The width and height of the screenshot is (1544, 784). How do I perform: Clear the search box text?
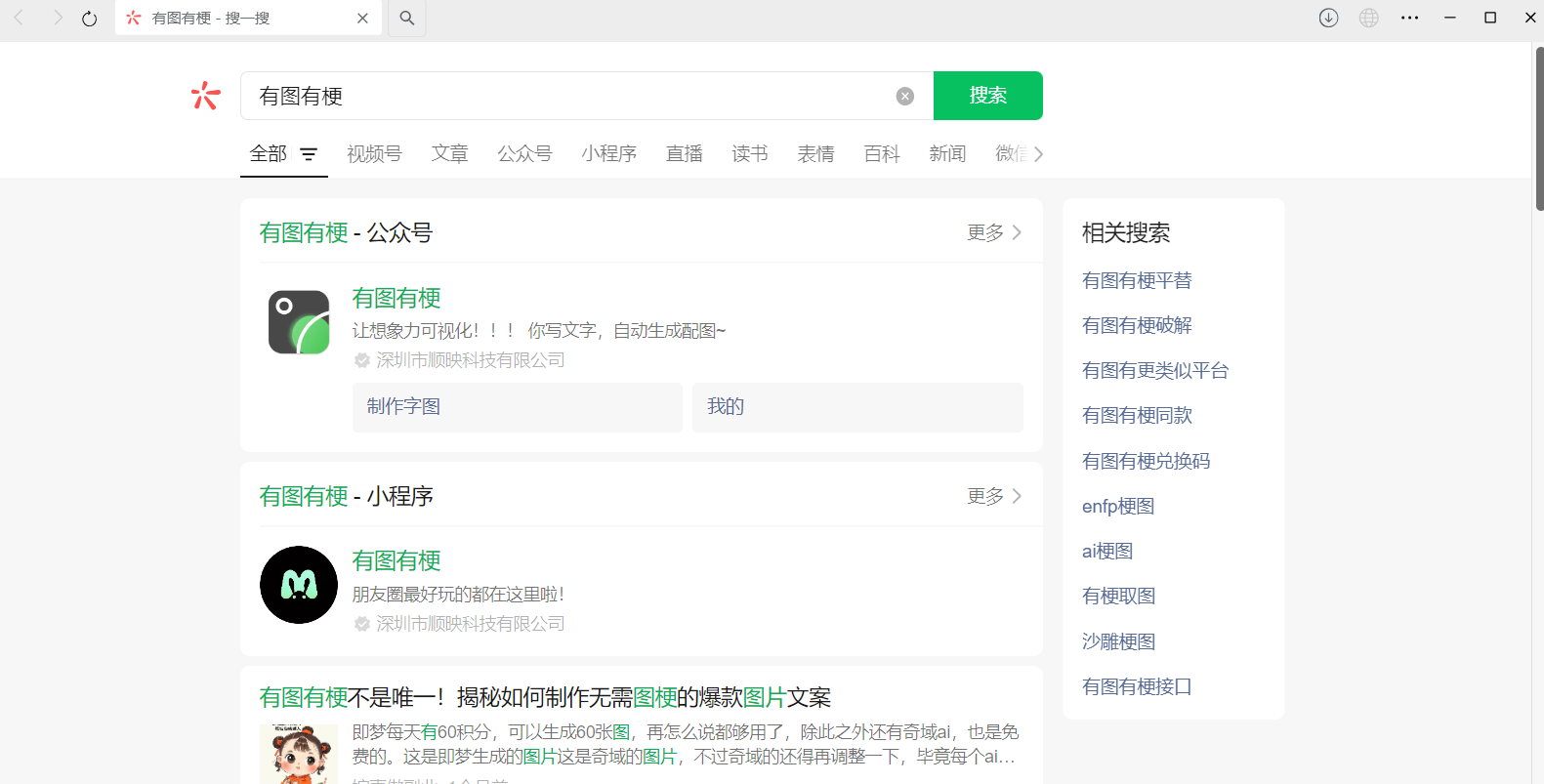(905, 96)
